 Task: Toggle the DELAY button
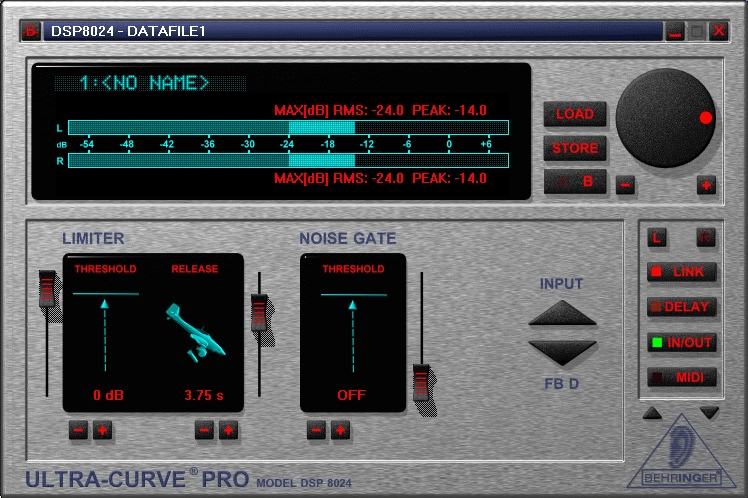(682, 307)
